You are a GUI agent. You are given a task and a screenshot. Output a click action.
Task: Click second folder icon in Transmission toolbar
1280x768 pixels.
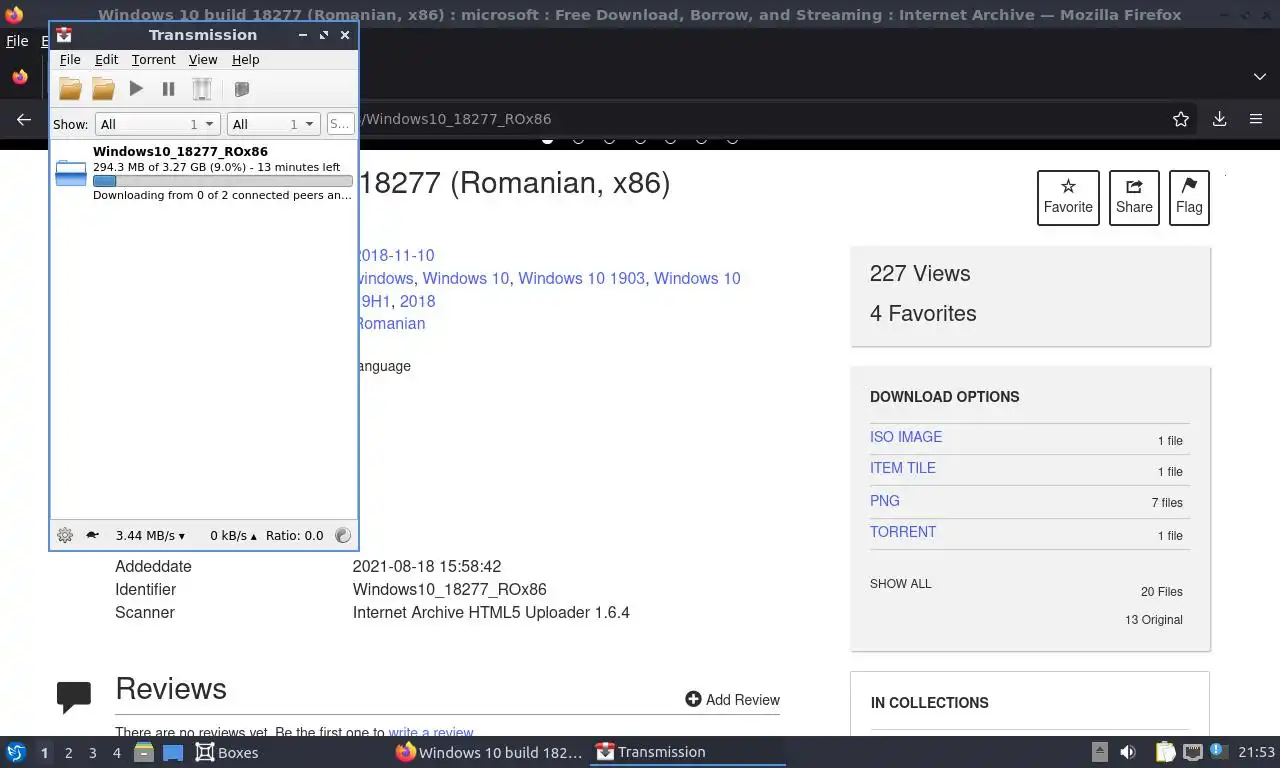pos(103,89)
